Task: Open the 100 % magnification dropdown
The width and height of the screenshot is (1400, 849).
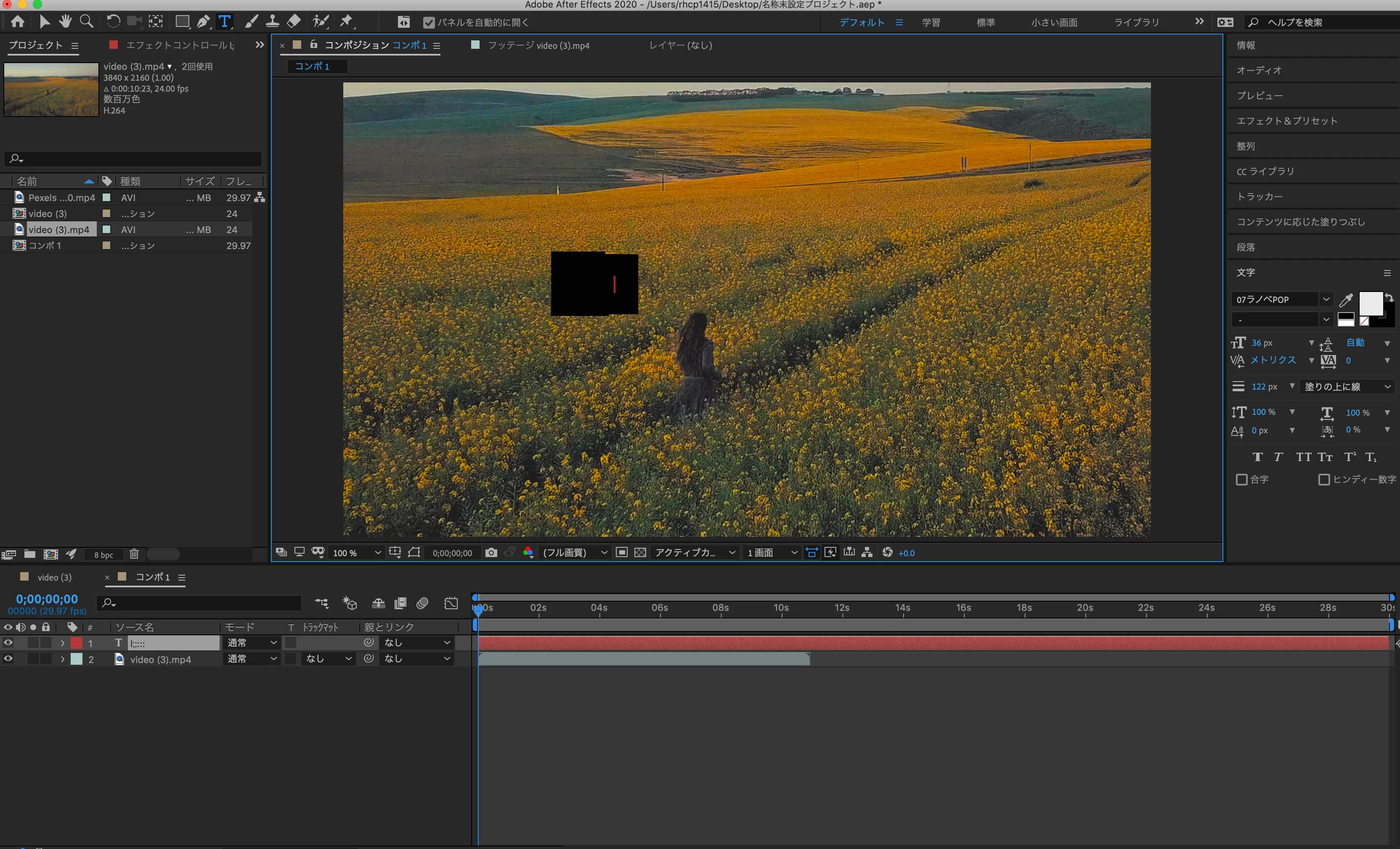Action: click(x=357, y=553)
